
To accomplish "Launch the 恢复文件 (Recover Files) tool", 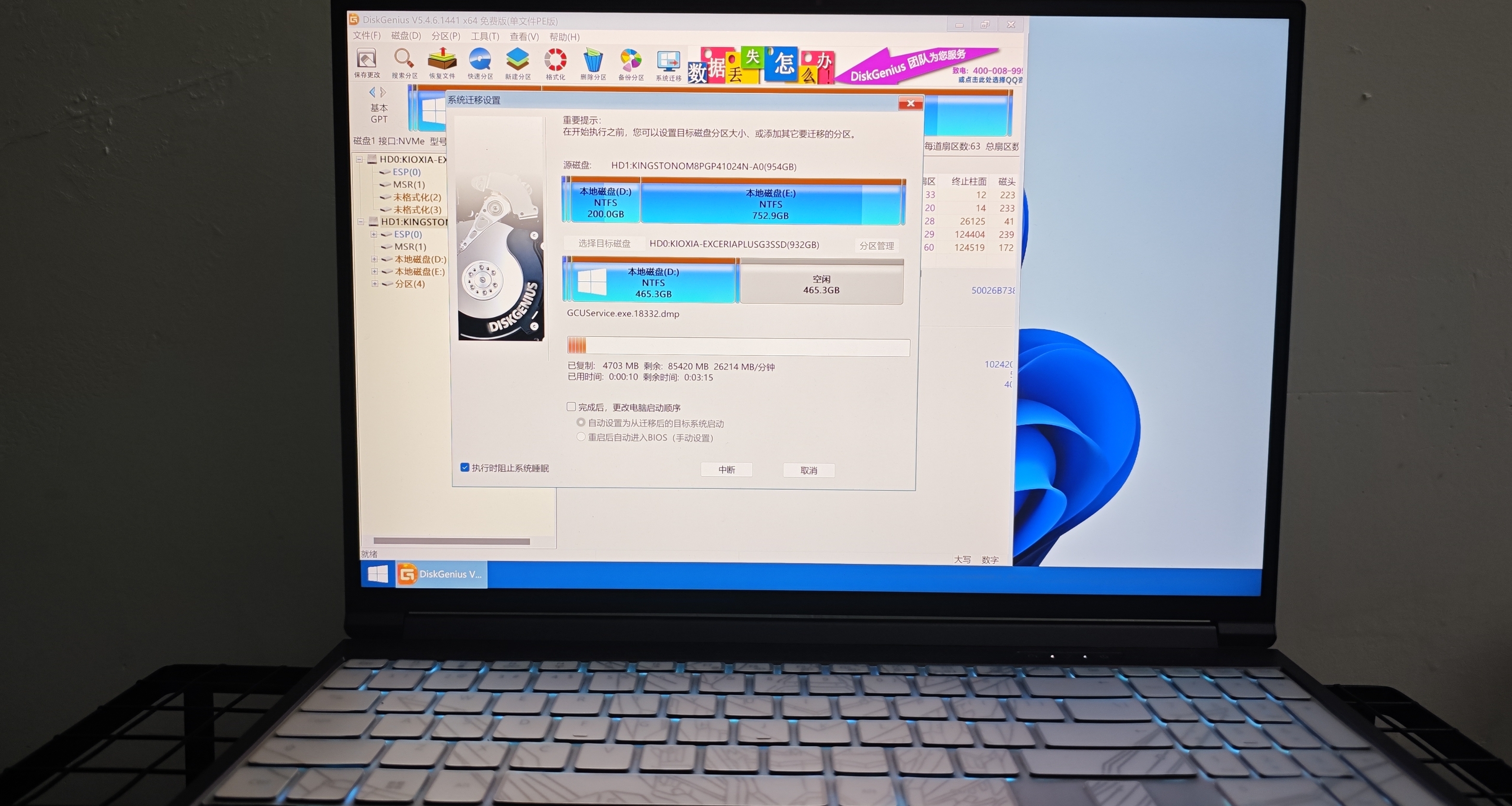I will click(x=442, y=63).
